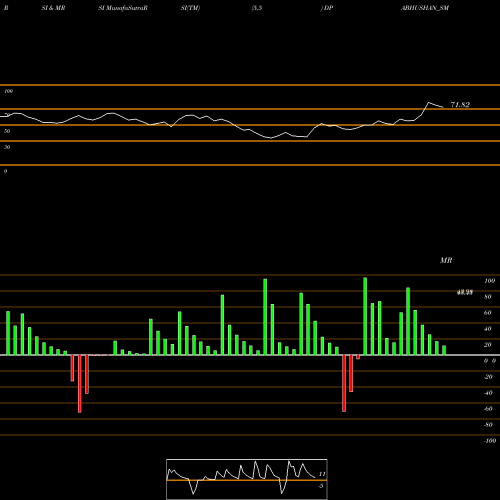Click the 30 label on RSI axis

(7, 147)
